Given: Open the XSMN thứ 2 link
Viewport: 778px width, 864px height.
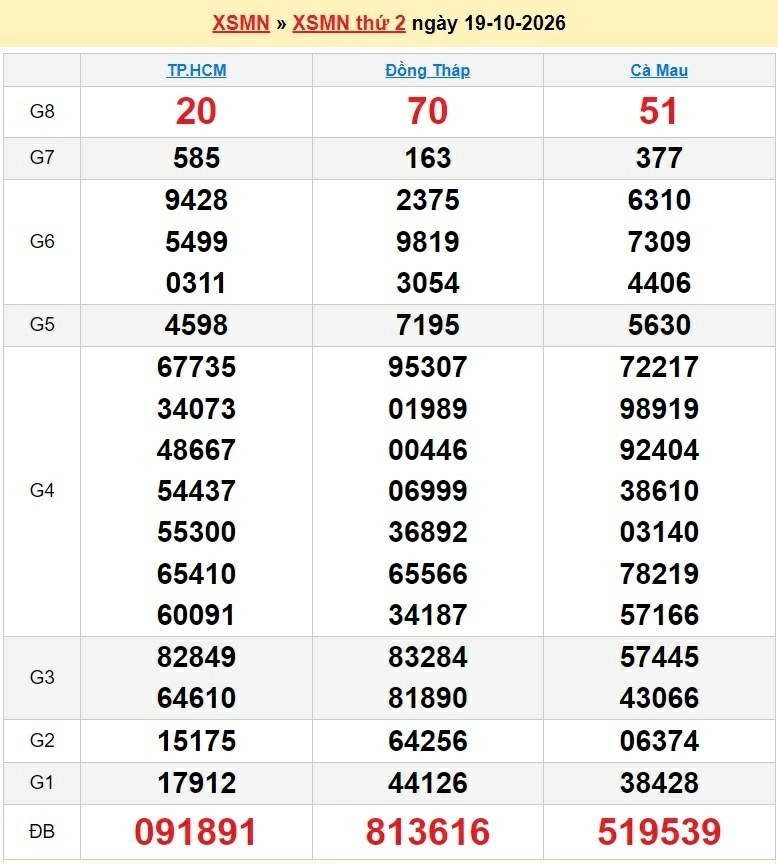Looking at the screenshot, I should [x=349, y=23].
